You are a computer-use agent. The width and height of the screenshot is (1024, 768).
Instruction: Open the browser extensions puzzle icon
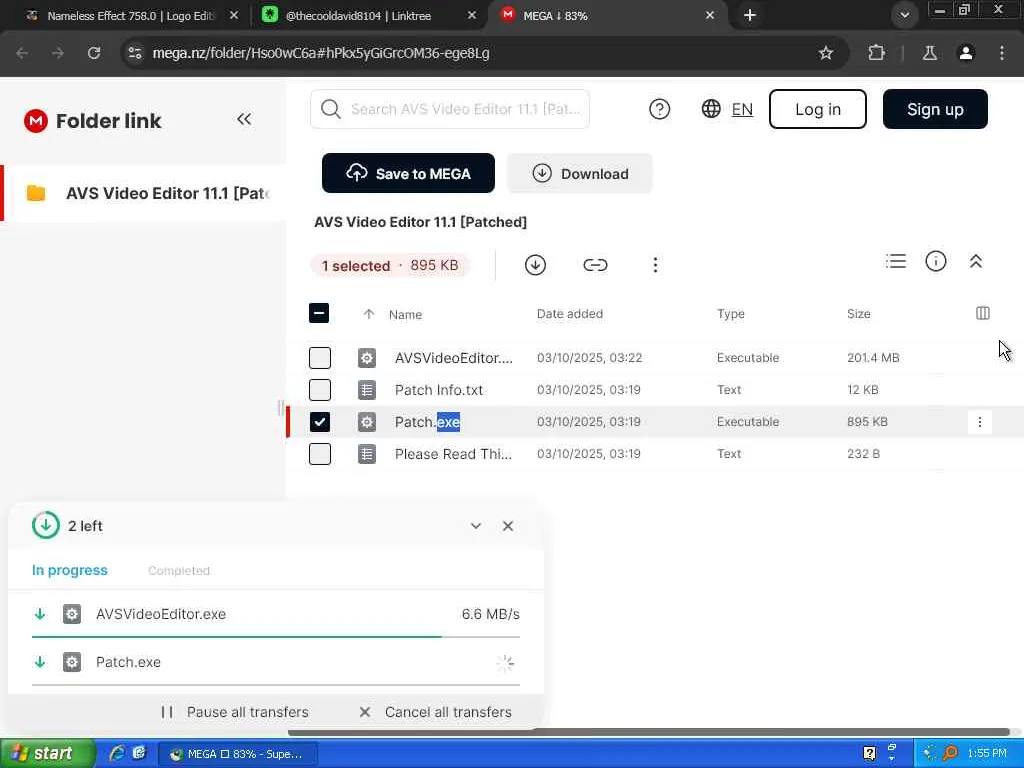(876, 53)
